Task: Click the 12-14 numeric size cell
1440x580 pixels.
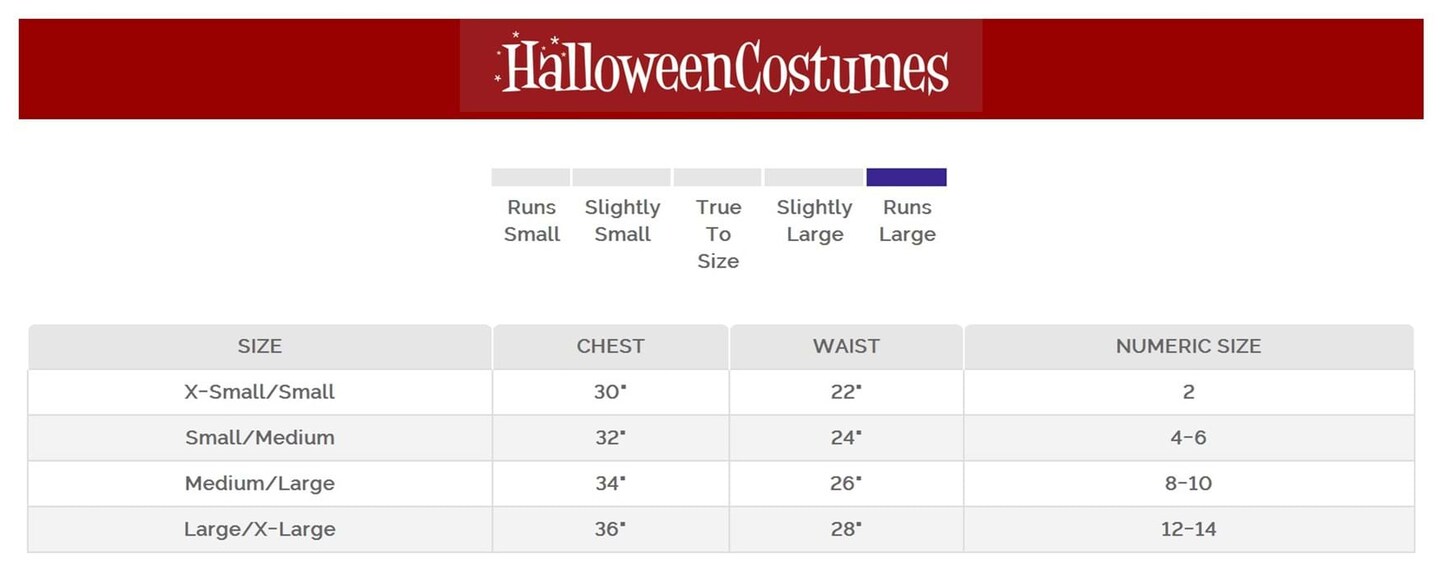Action: (1188, 530)
